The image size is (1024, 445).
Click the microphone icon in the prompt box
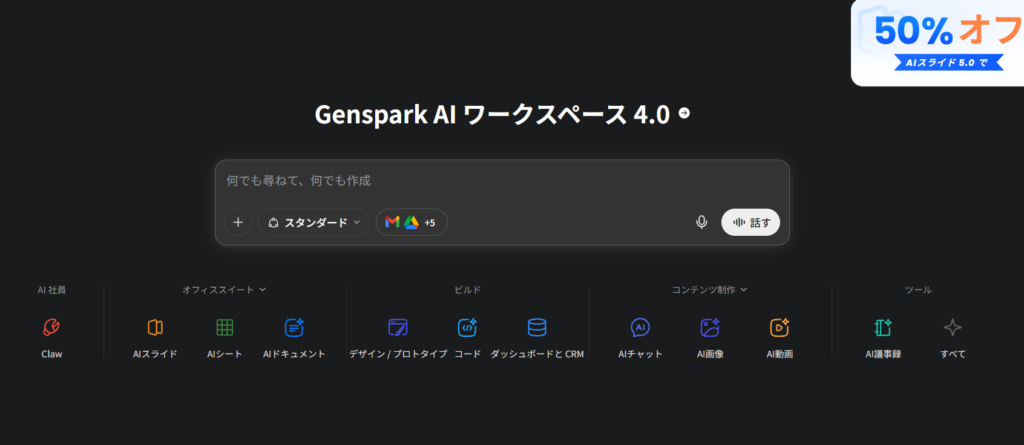(701, 222)
